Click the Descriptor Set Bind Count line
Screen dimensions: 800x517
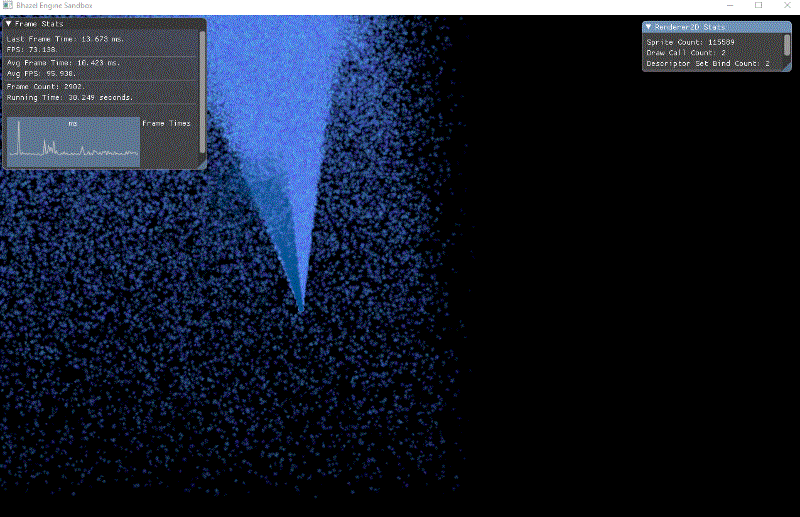707,63
